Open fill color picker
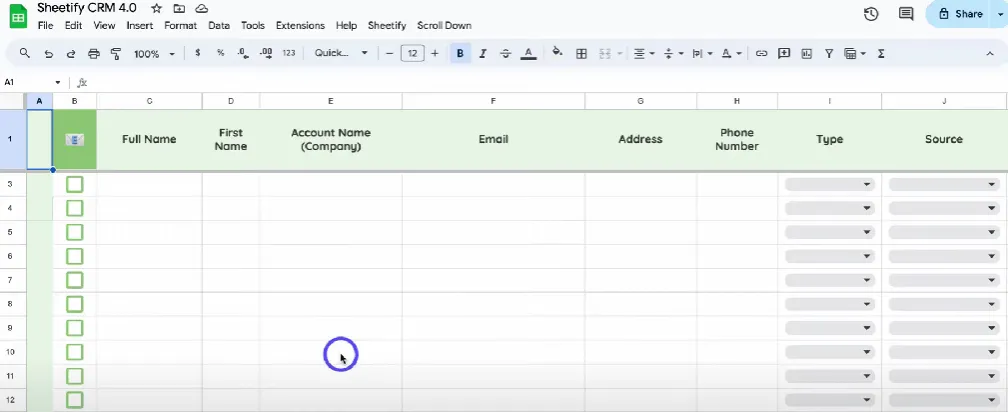Image resolution: width=1008 pixels, height=412 pixels. click(x=557, y=53)
